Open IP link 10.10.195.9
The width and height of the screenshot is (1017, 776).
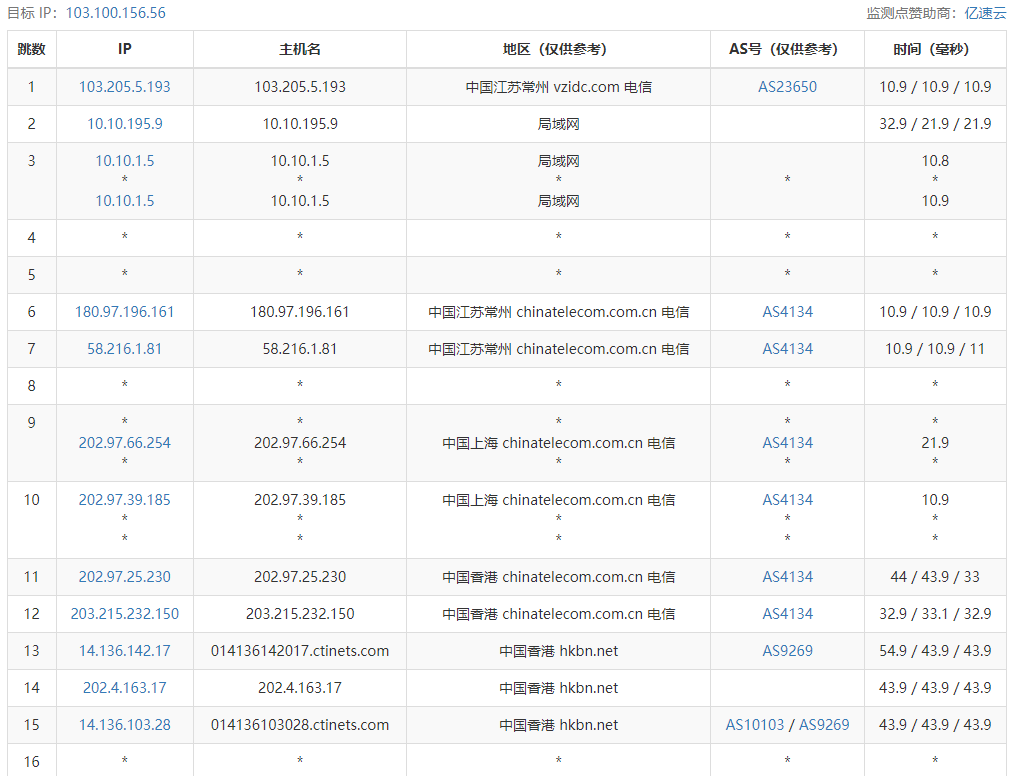point(125,124)
